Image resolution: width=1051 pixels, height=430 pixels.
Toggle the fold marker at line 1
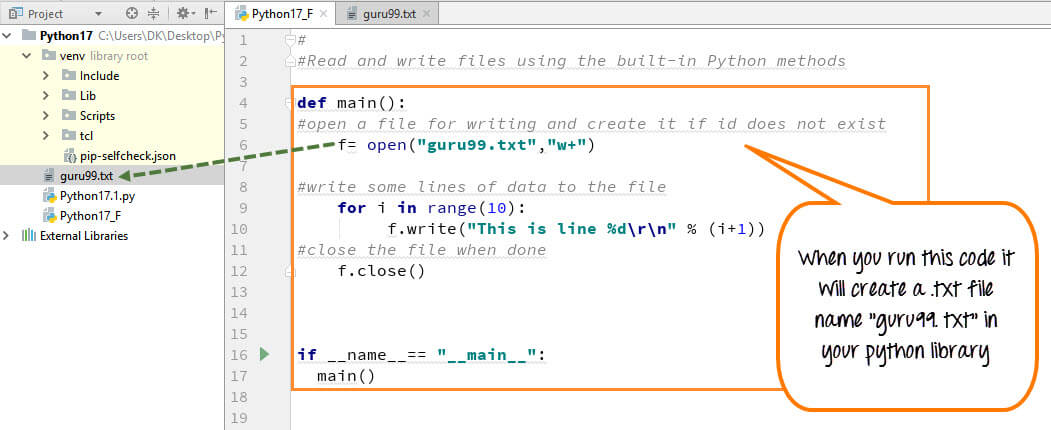point(291,40)
